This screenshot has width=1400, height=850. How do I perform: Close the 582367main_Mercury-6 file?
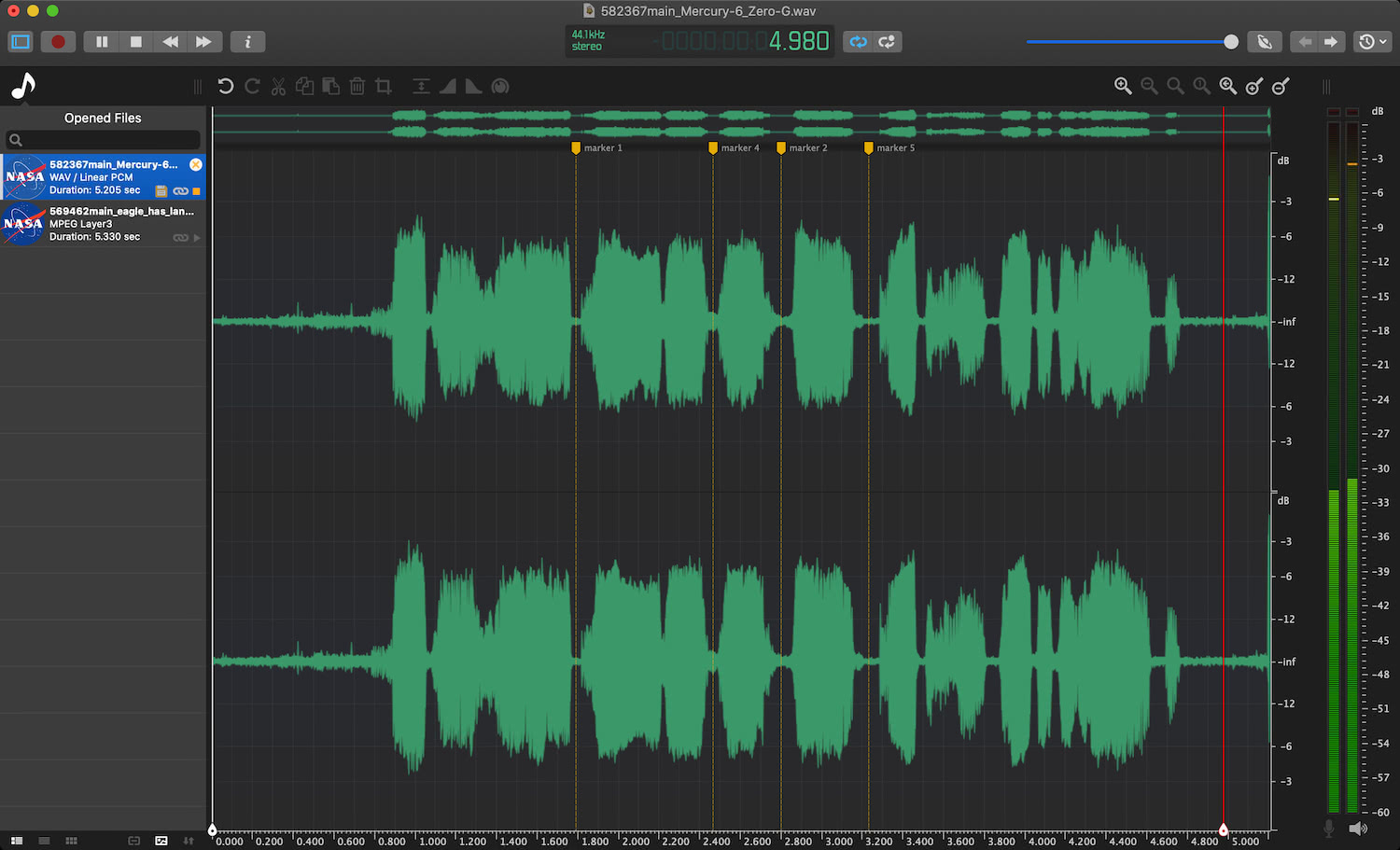196,164
